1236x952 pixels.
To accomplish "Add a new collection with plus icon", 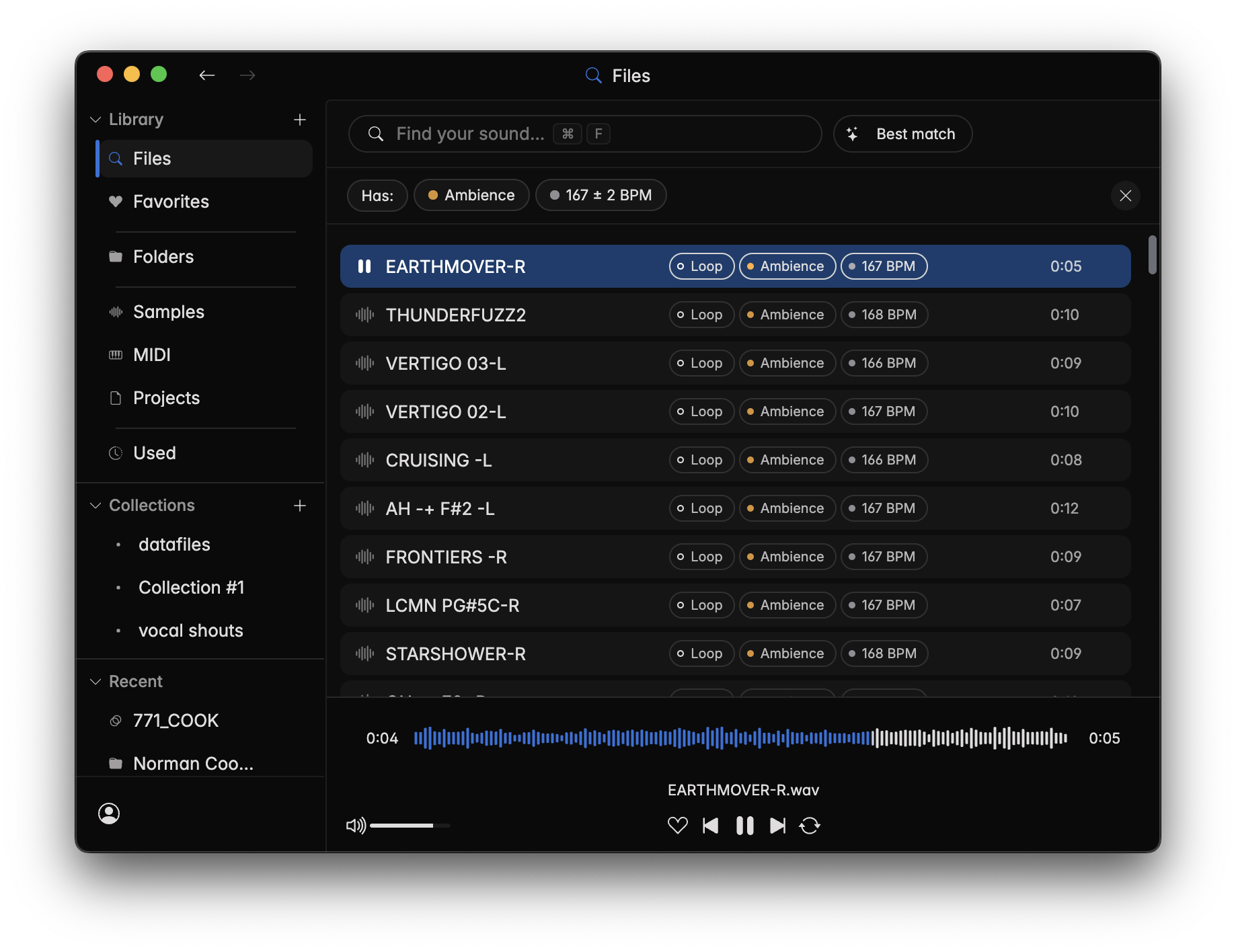I will tap(300, 506).
